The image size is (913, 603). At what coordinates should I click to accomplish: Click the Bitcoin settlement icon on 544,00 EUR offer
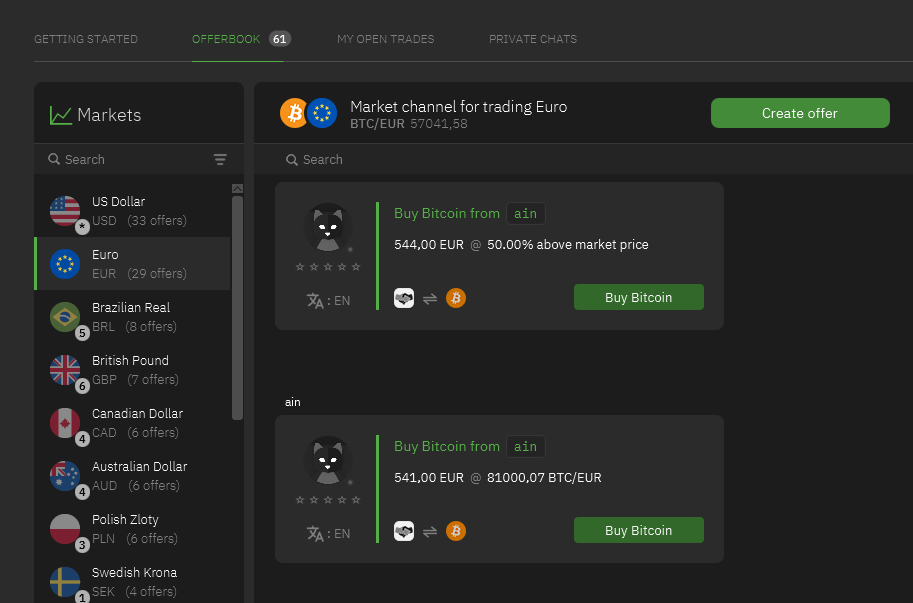456,298
